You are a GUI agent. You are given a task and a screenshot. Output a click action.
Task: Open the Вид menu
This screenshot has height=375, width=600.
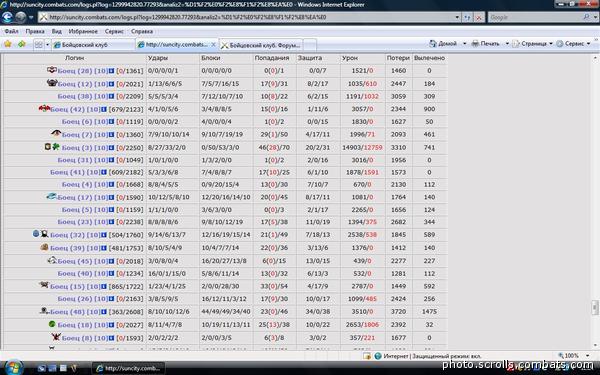point(57,31)
